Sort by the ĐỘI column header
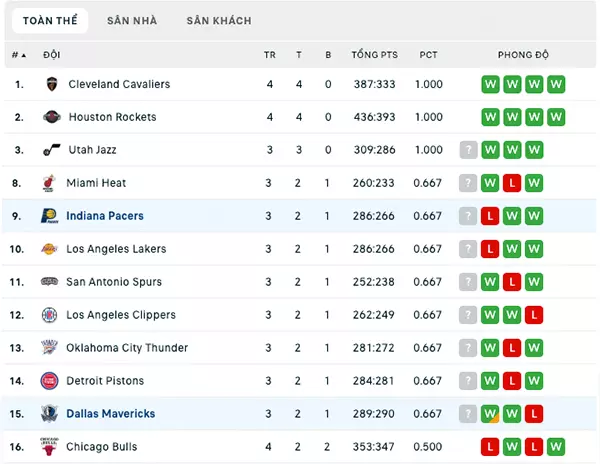600x464 pixels. click(x=52, y=55)
